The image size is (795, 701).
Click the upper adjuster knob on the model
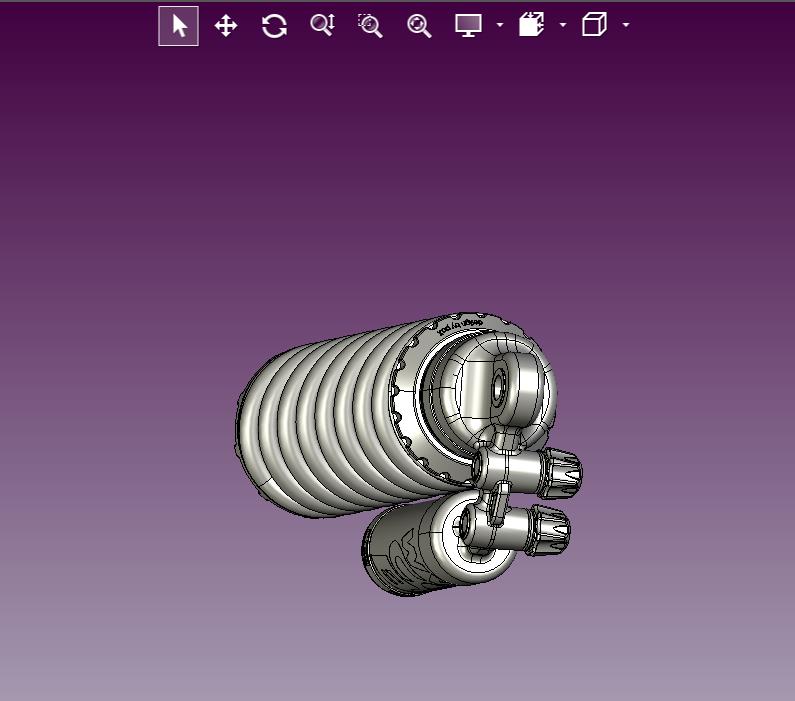click(560, 473)
